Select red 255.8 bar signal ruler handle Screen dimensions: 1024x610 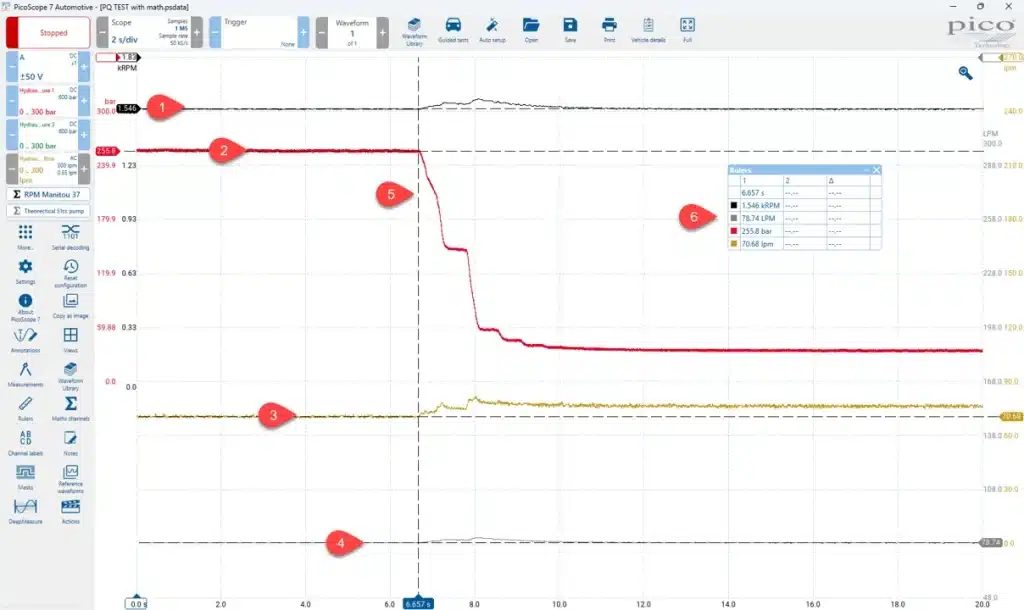107,151
